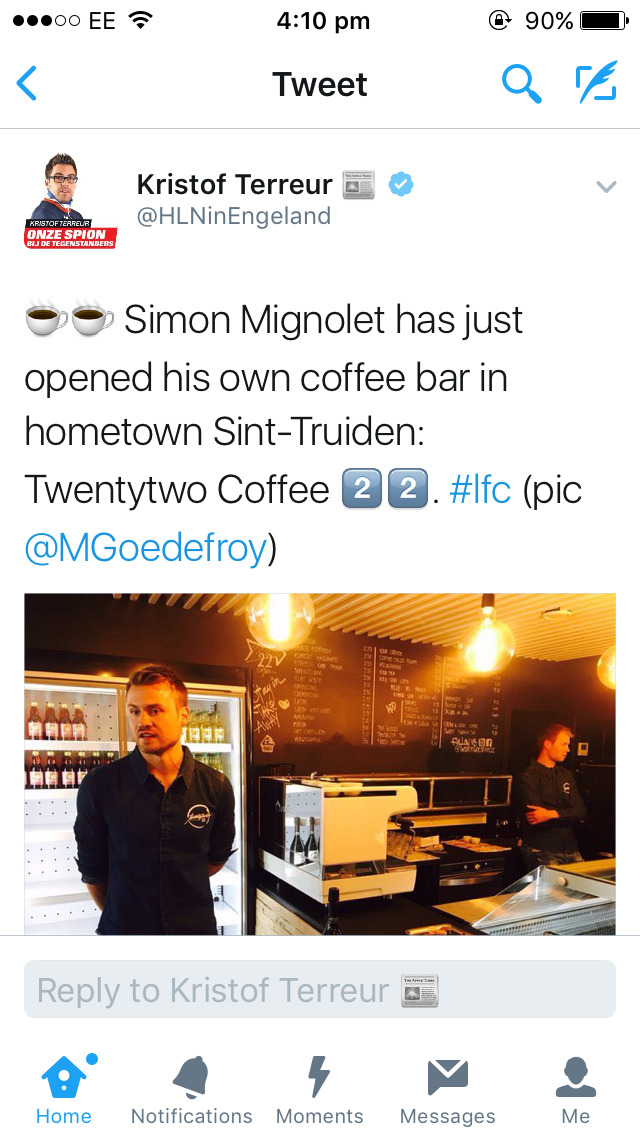
Task: Tap the Reply to Kristof Terreur field
Action: [x=320, y=989]
